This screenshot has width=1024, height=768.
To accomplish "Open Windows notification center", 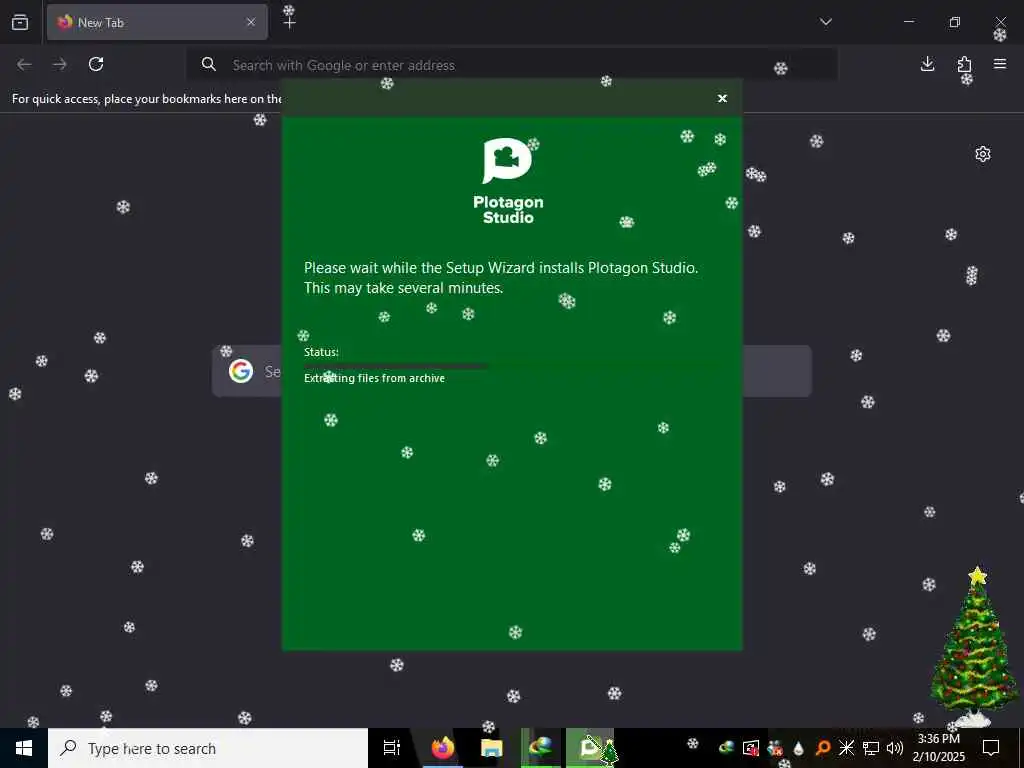I will click(991, 748).
